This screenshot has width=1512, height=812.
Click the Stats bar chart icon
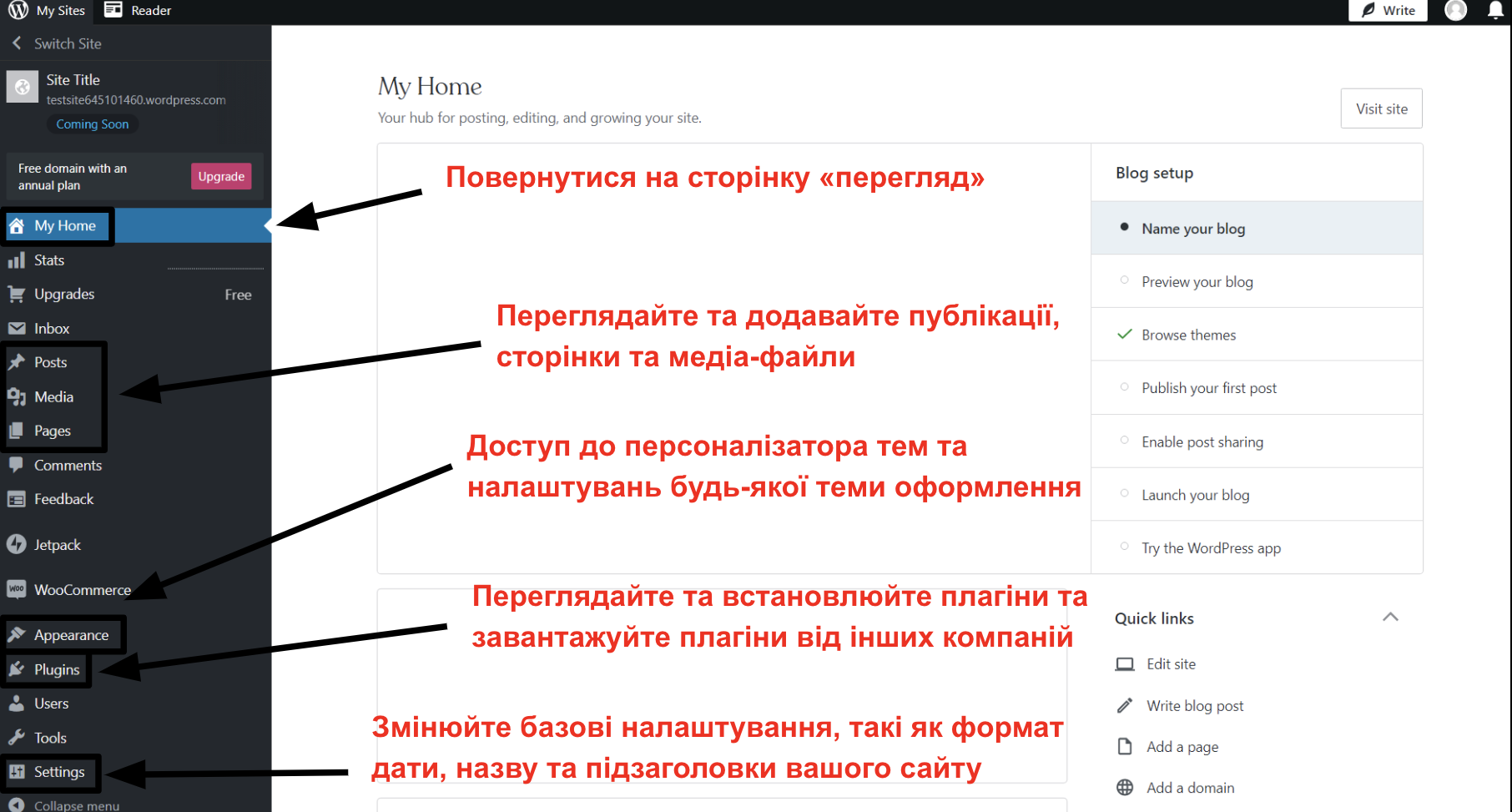pyautogui.click(x=17, y=260)
